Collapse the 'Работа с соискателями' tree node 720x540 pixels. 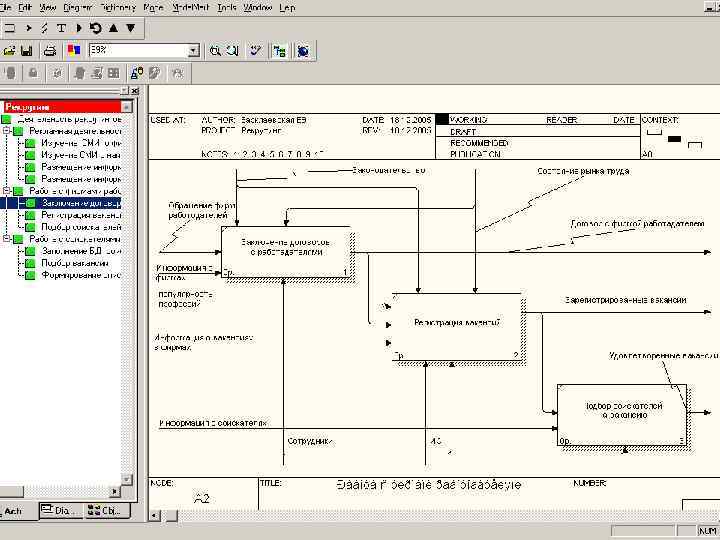point(7,239)
